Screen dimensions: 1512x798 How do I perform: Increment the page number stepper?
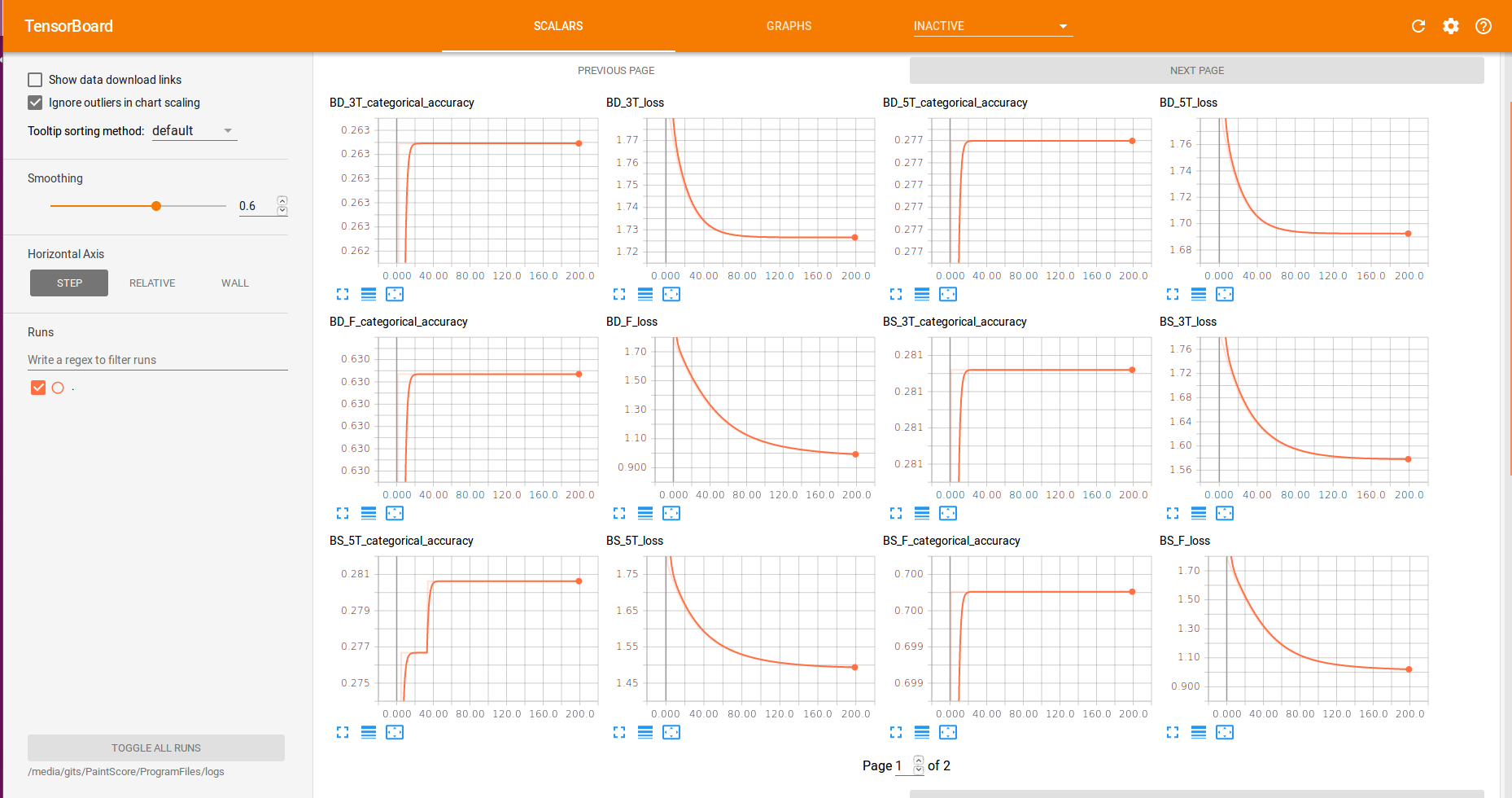(x=919, y=761)
